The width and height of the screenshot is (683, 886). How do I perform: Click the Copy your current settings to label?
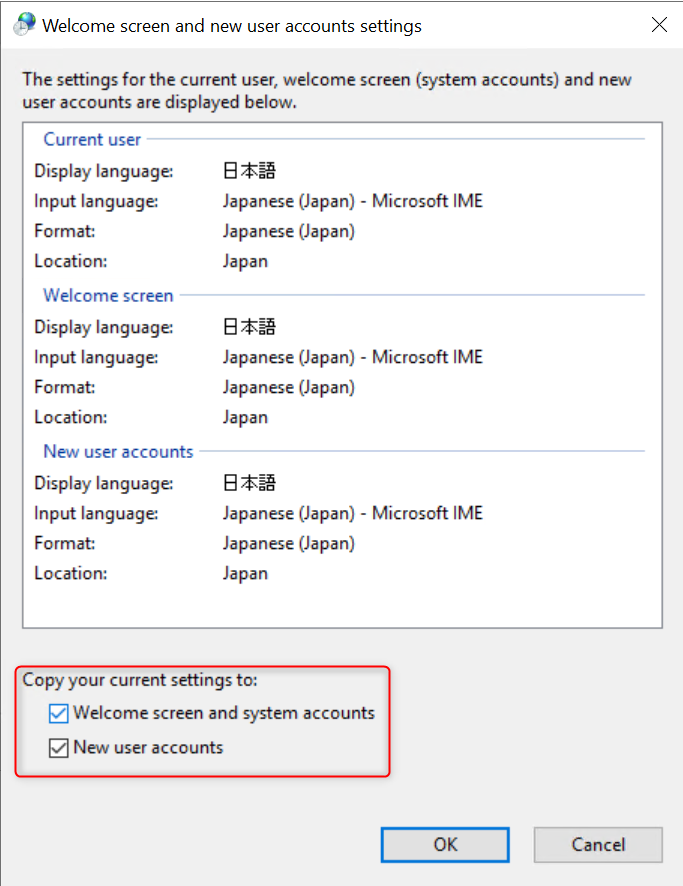(140, 680)
